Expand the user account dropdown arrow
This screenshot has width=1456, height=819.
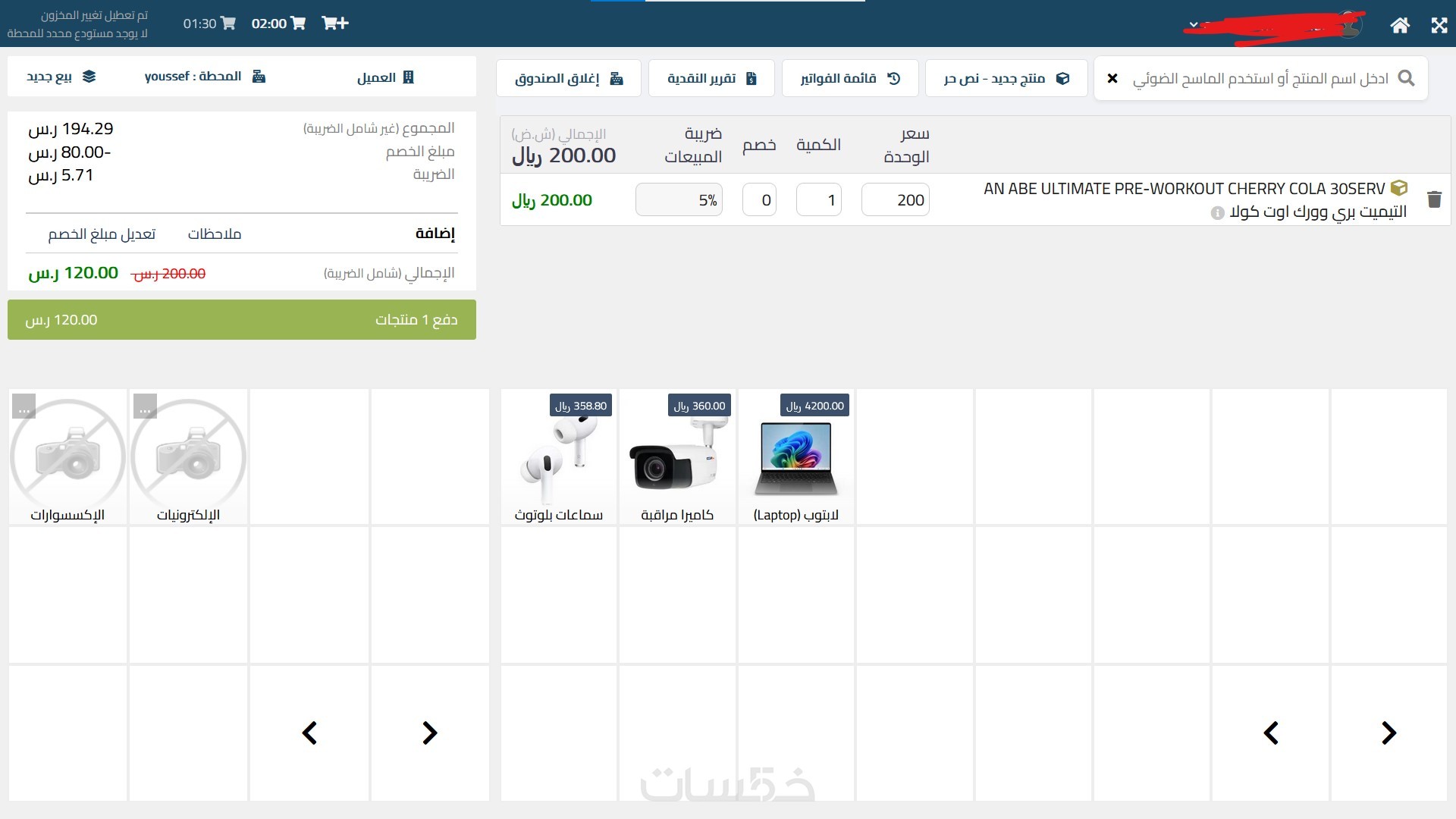click(1194, 25)
